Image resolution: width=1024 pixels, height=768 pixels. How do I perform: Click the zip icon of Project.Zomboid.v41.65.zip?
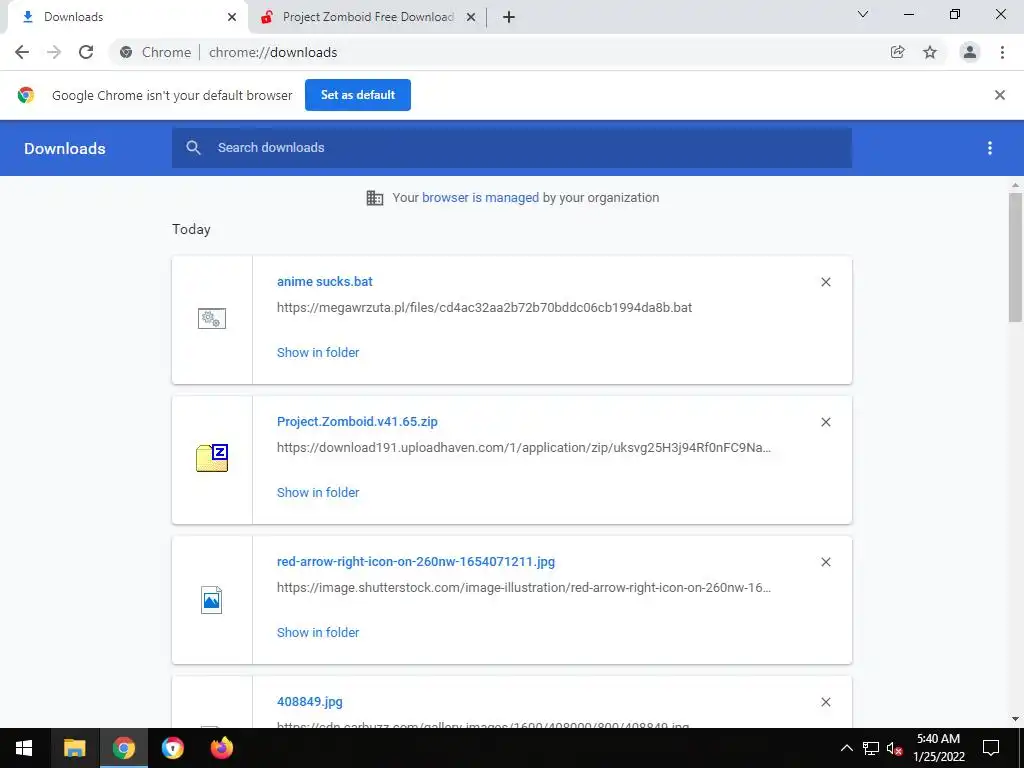tap(212, 458)
